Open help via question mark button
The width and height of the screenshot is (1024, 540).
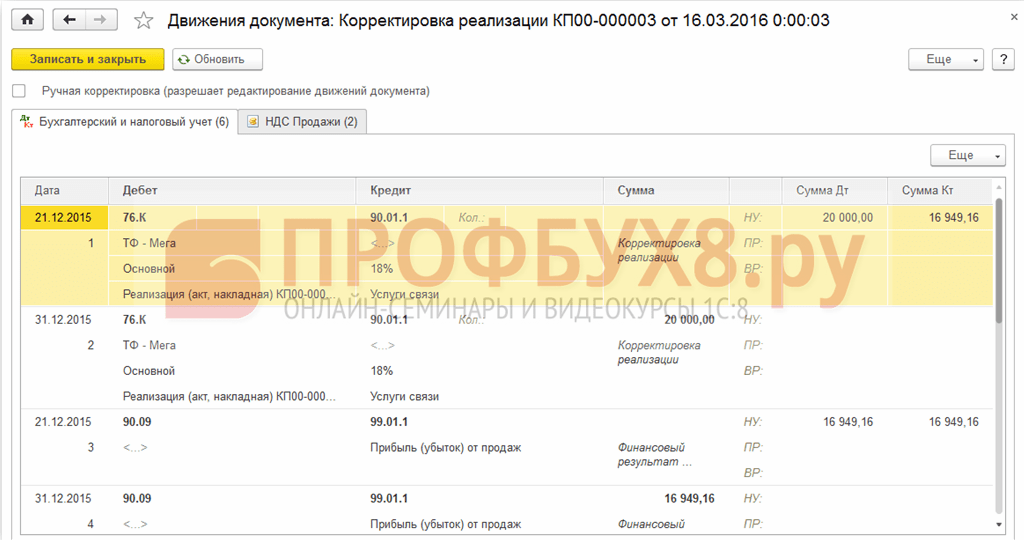click(x=1003, y=59)
